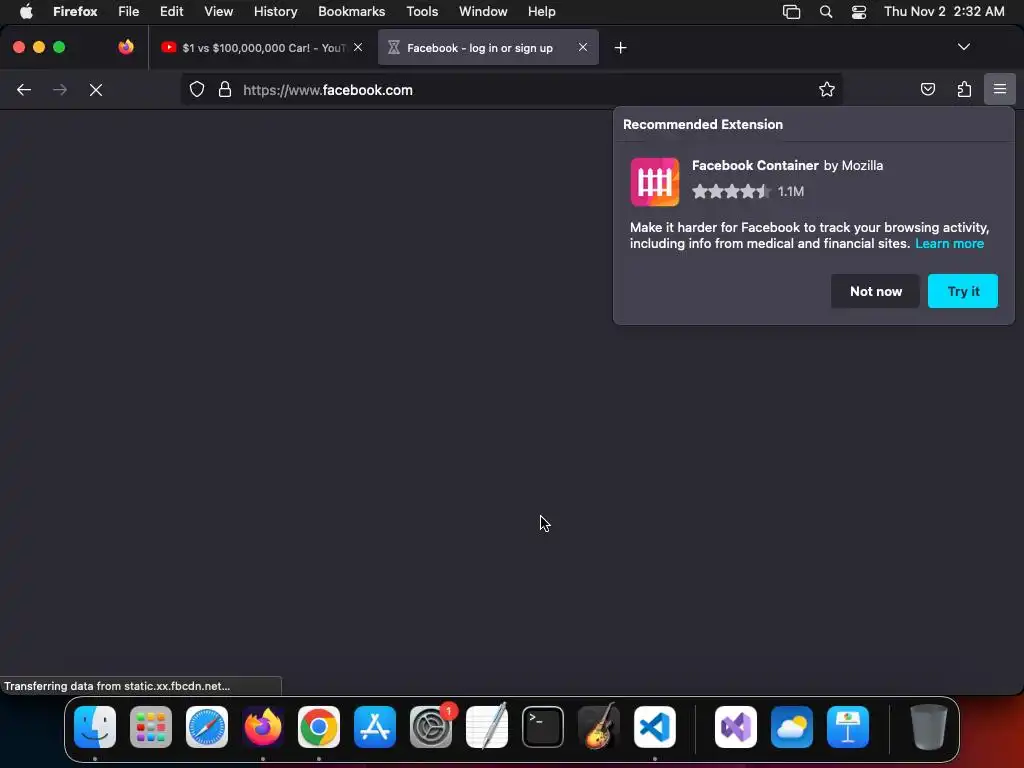Click the facebook.com address bar
Screen dimensions: 1024x768
[509, 89]
